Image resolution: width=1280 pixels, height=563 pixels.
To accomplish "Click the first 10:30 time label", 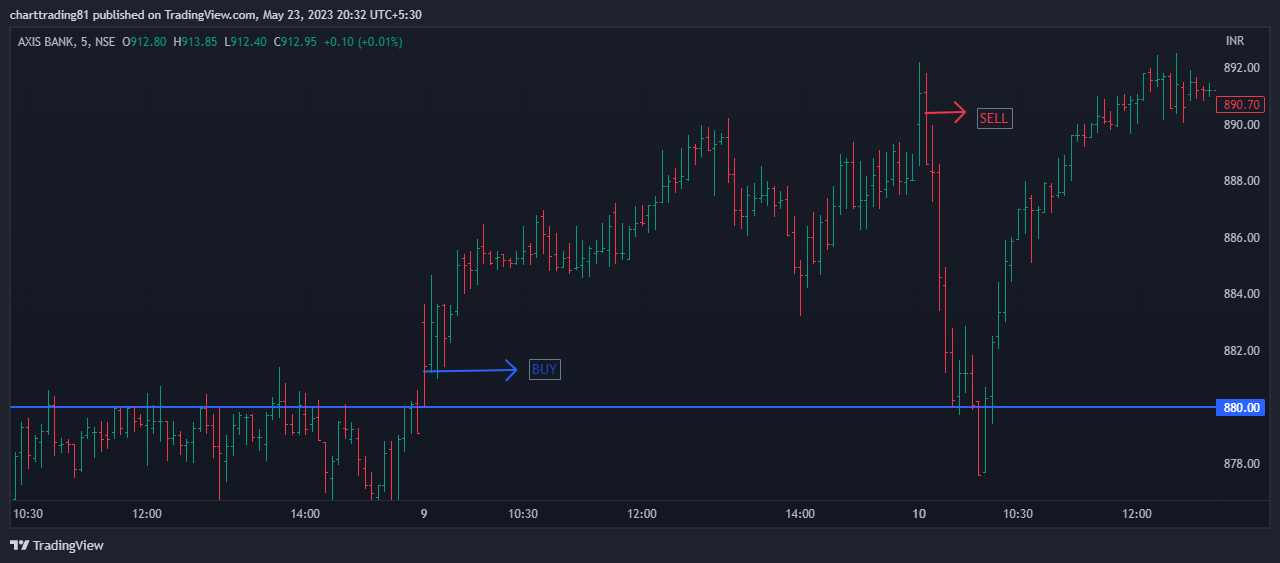I will pos(28,514).
